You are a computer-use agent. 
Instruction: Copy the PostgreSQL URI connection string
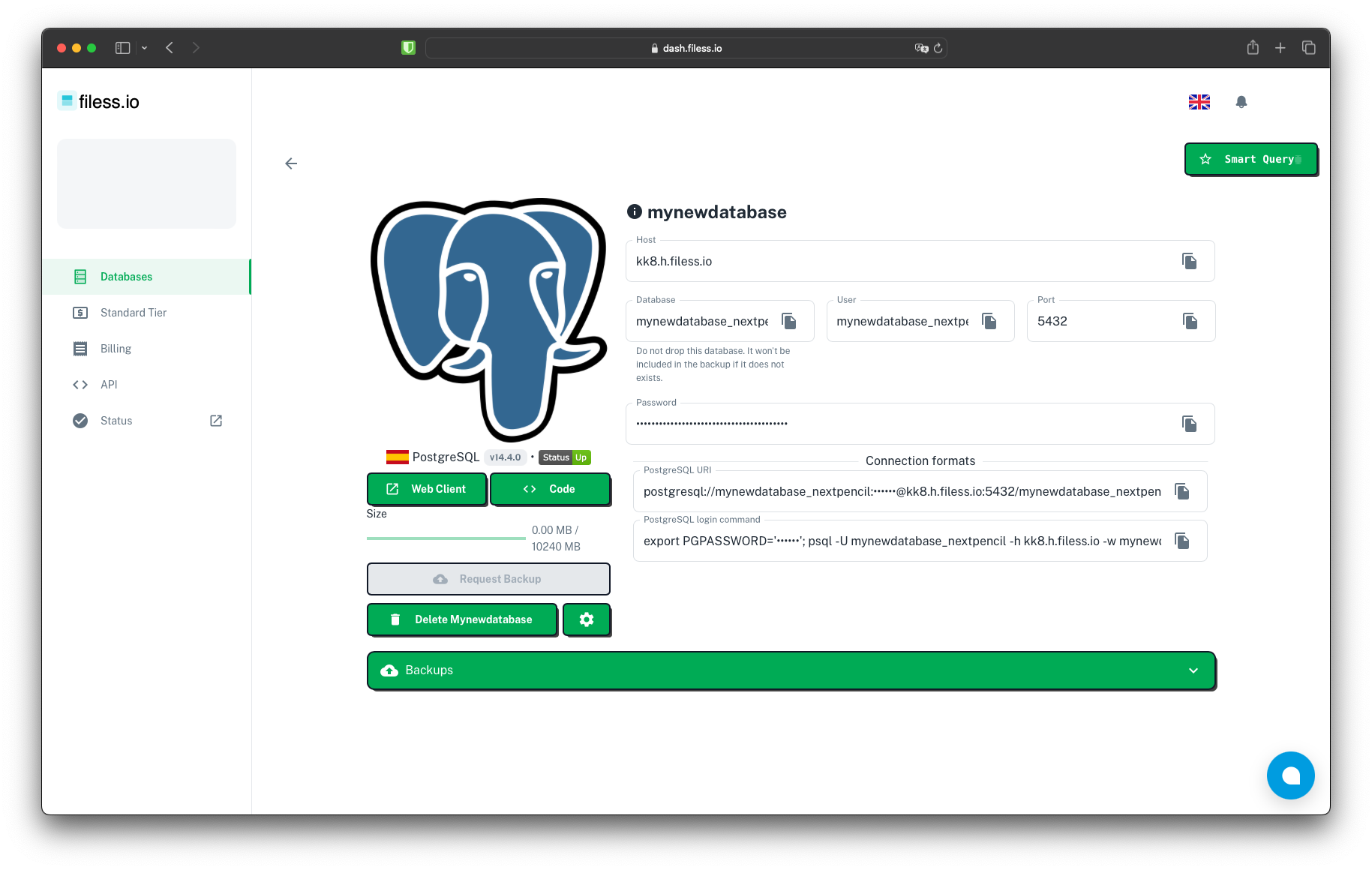click(1181, 491)
